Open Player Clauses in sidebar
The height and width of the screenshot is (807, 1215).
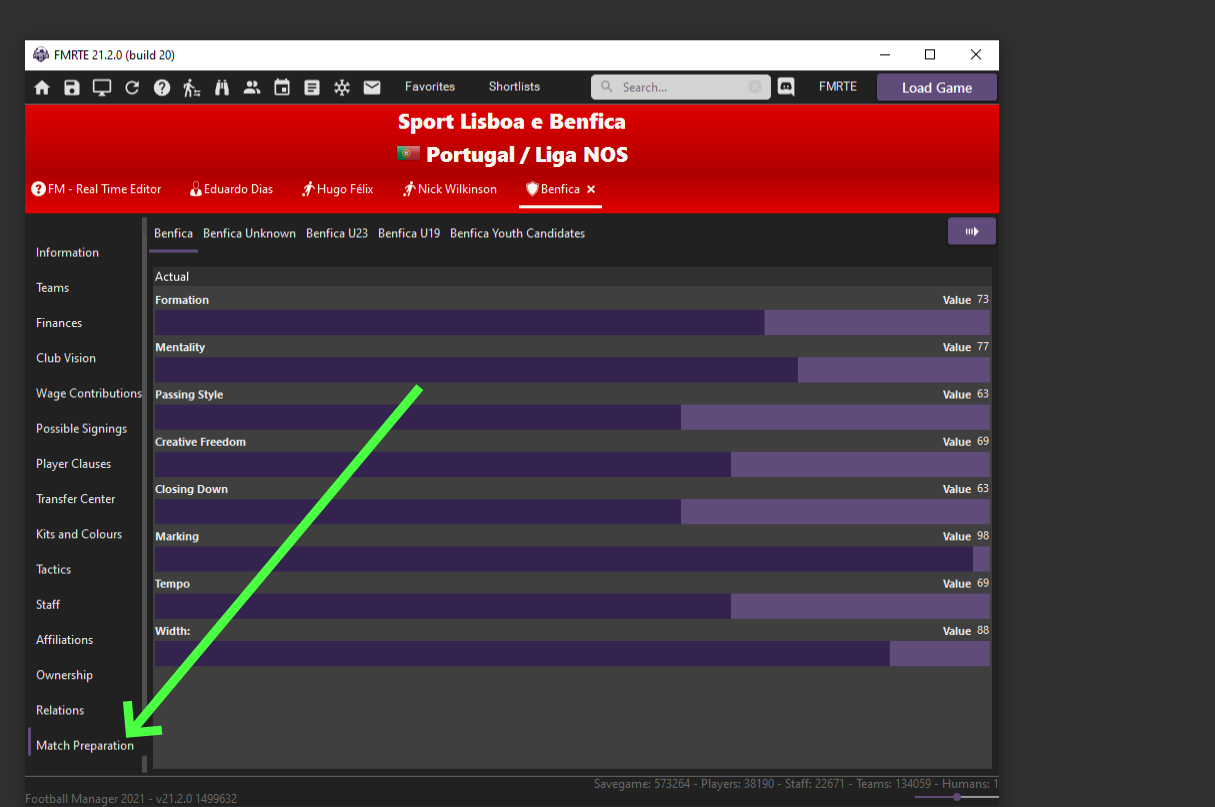click(73, 464)
